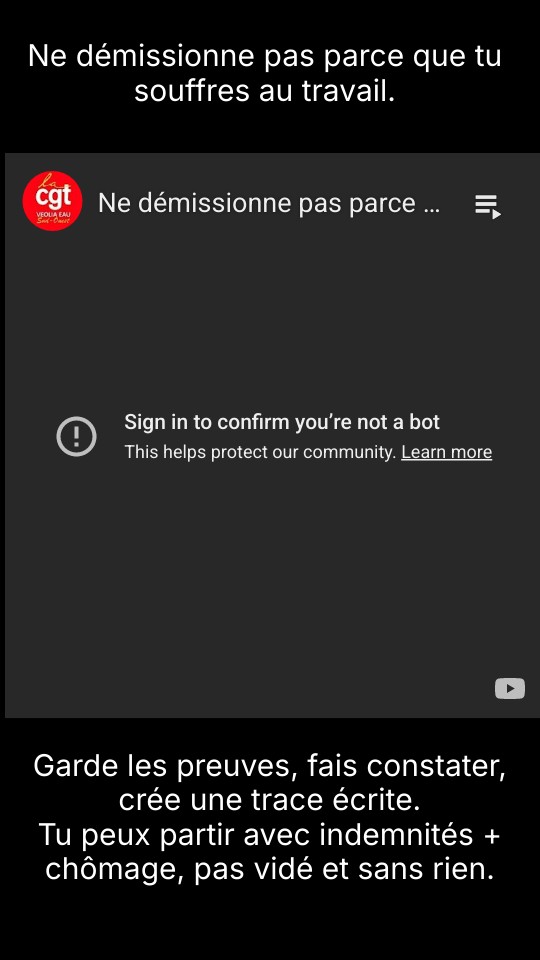The image size is (540, 960).
Task: Click caption line "Garde les preuves, fais constater,"
Action: point(269,766)
